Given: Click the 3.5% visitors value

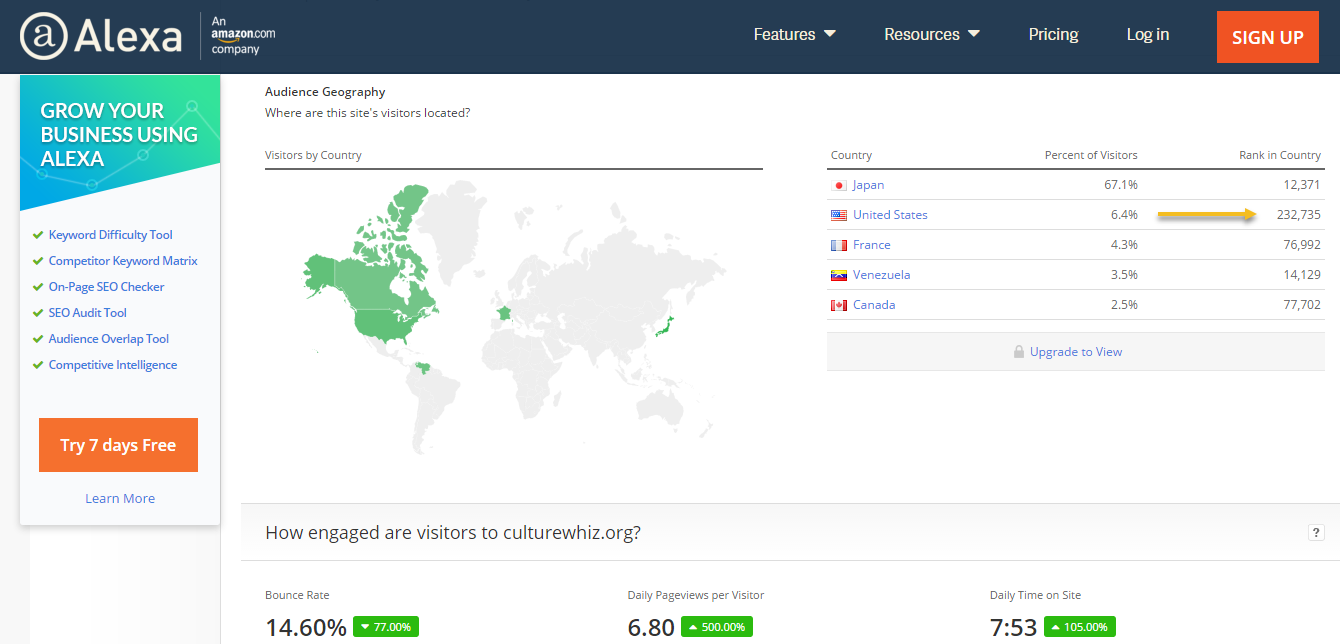Looking at the screenshot, I should click(1125, 275).
